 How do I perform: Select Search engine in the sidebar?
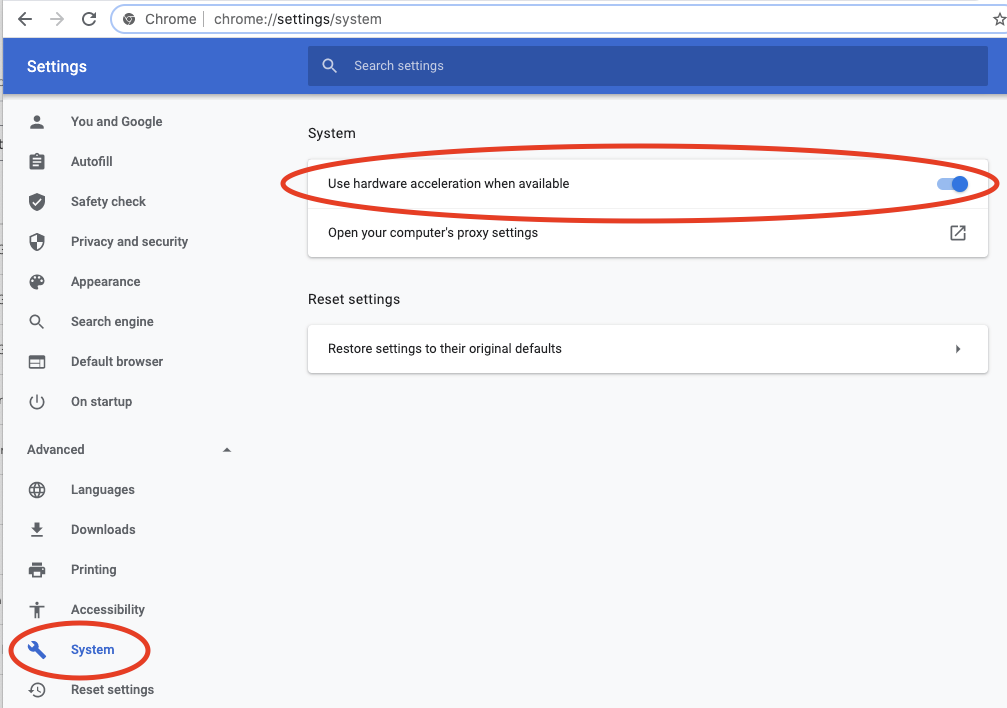(112, 321)
